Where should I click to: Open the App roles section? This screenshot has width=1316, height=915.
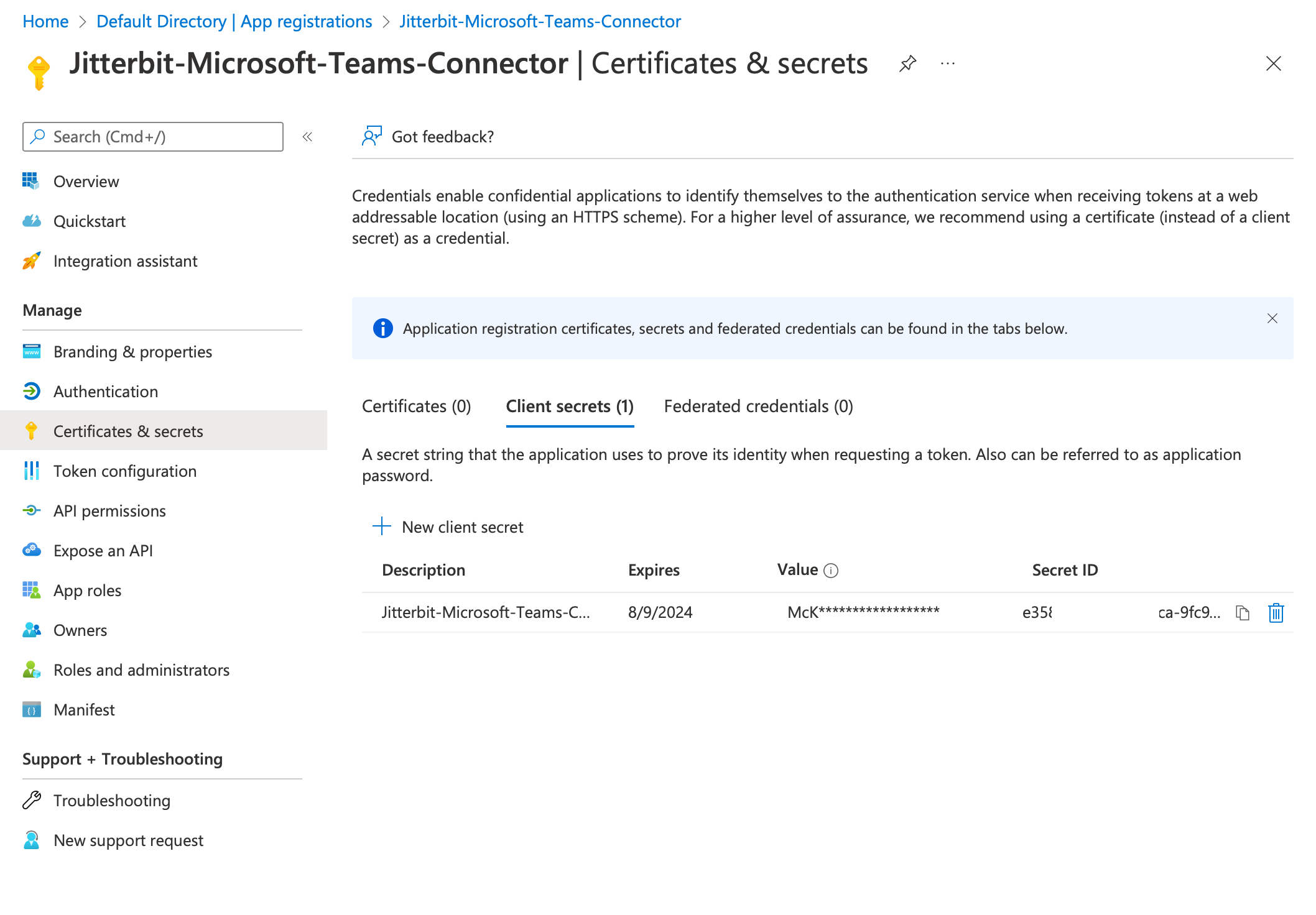click(89, 589)
